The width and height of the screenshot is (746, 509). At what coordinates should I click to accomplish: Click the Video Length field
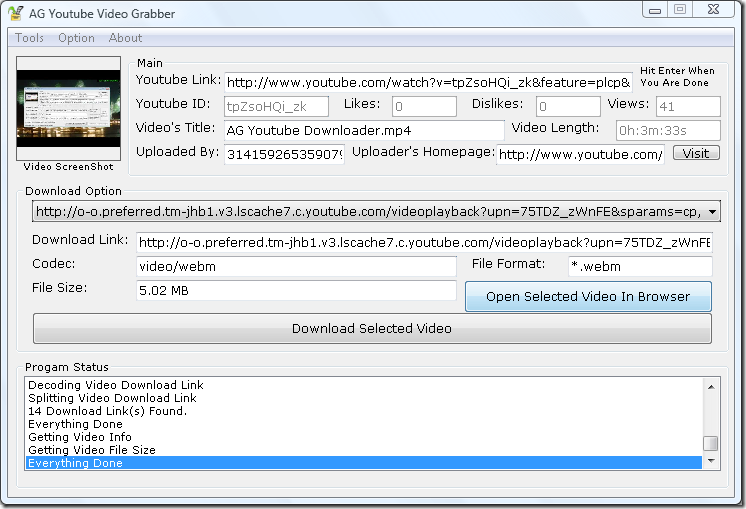(x=668, y=130)
